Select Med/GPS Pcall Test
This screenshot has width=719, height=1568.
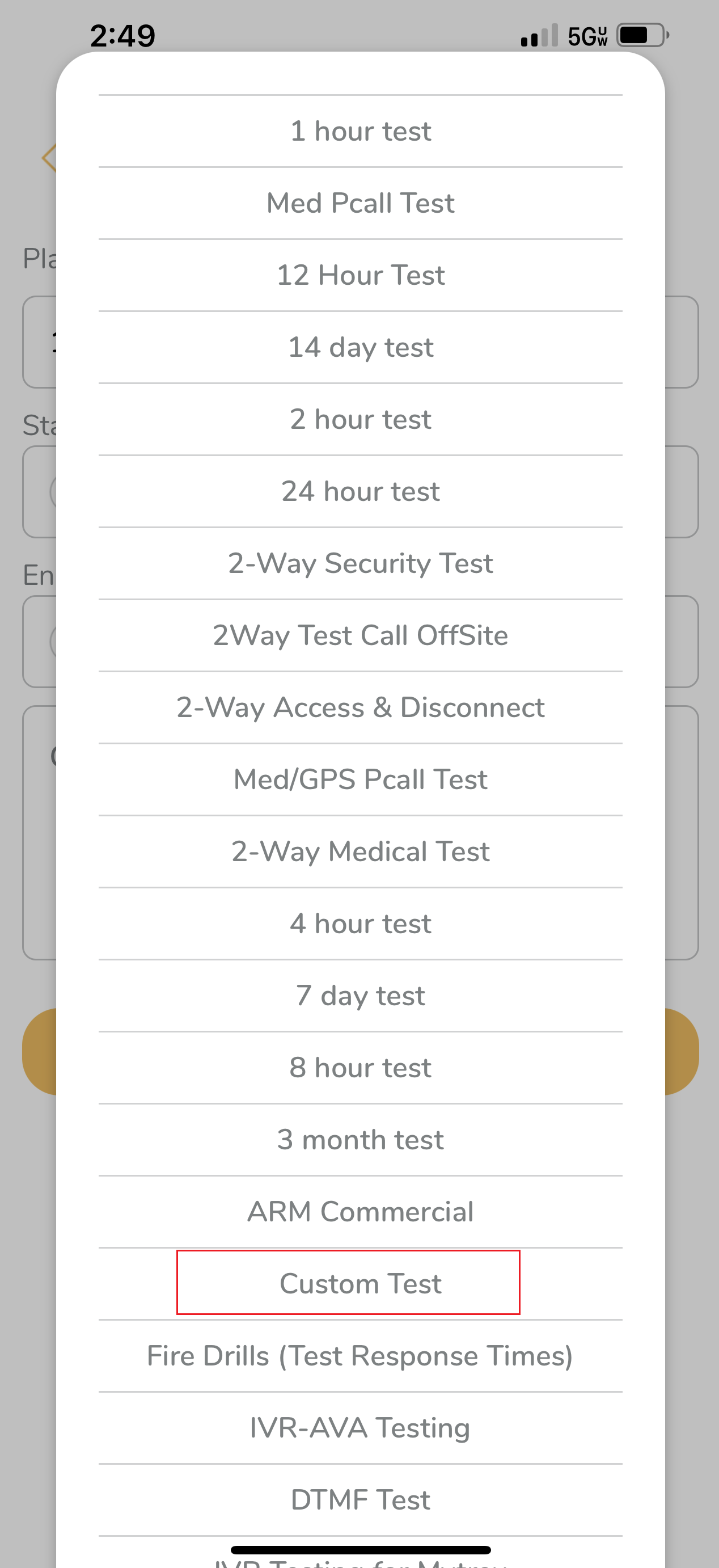pyautogui.click(x=360, y=779)
